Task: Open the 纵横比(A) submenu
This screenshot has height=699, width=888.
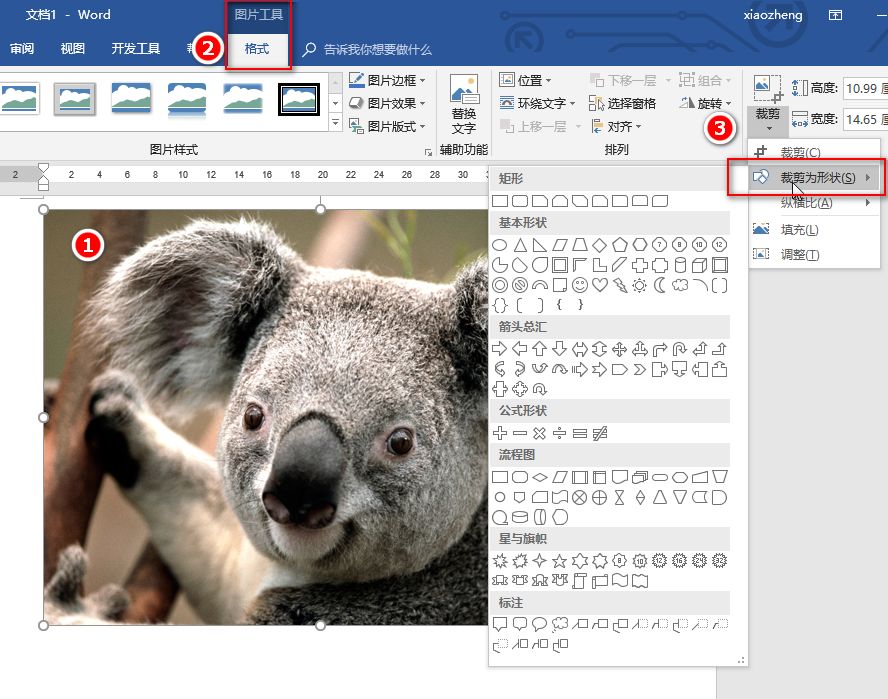Action: pyautogui.click(x=806, y=203)
